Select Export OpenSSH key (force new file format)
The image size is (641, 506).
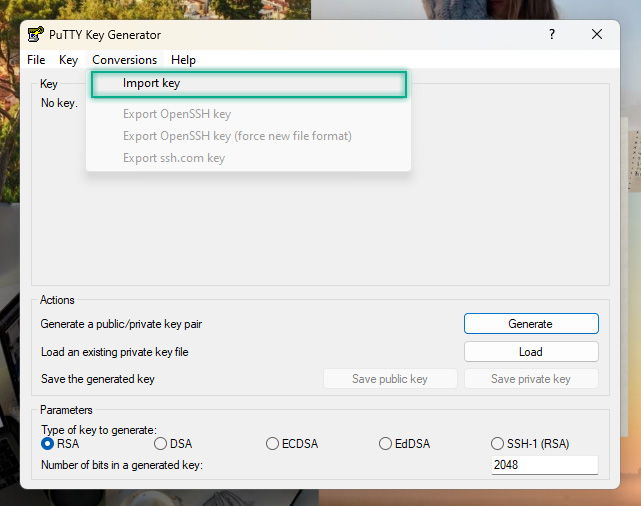point(249,136)
